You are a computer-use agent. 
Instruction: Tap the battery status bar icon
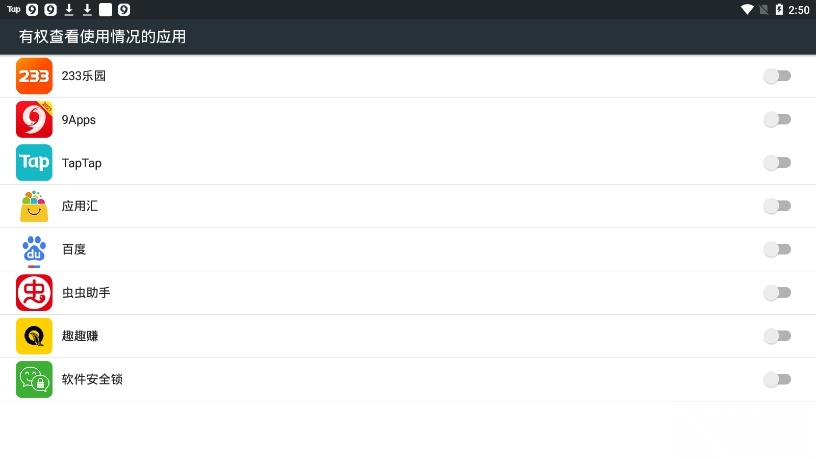click(x=779, y=9)
